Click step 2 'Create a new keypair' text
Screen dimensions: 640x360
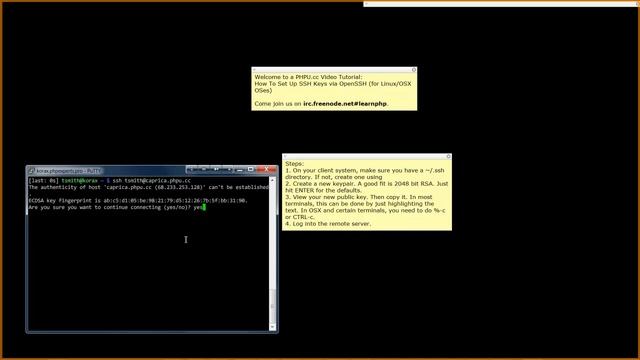click(x=367, y=187)
